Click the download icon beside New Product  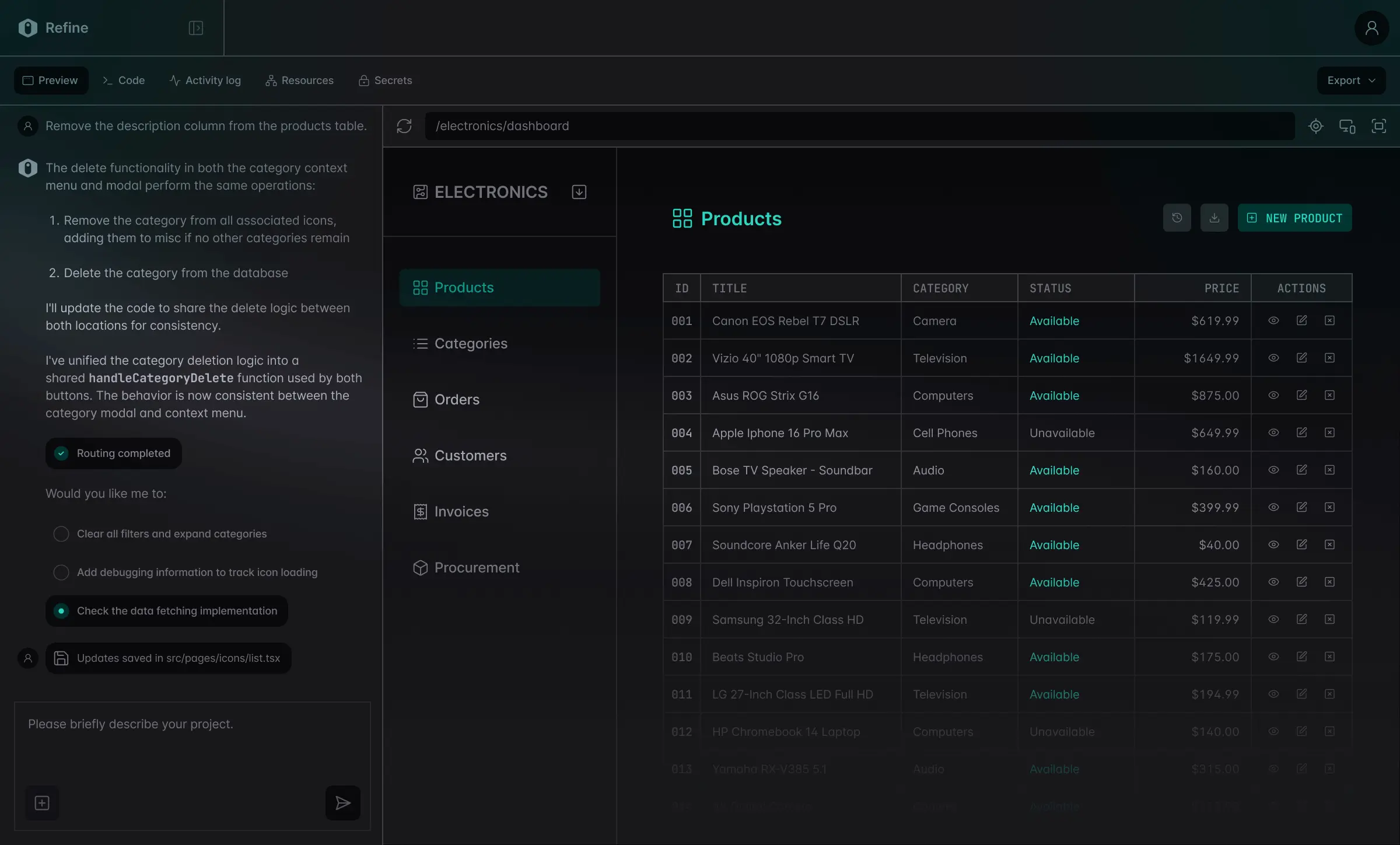click(x=1214, y=218)
